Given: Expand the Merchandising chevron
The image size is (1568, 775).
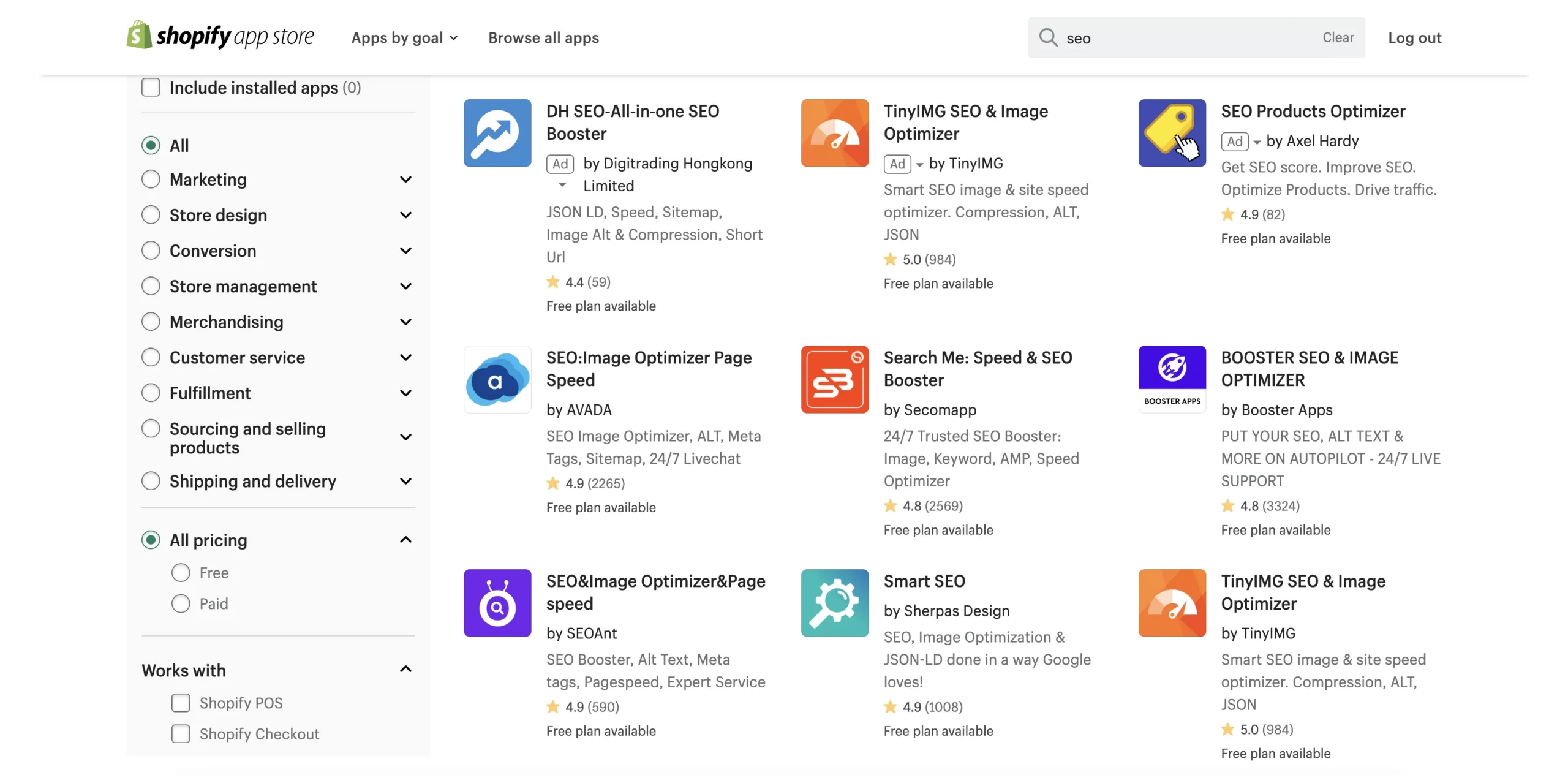Looking at the screenshot, I should pos(405,321).
